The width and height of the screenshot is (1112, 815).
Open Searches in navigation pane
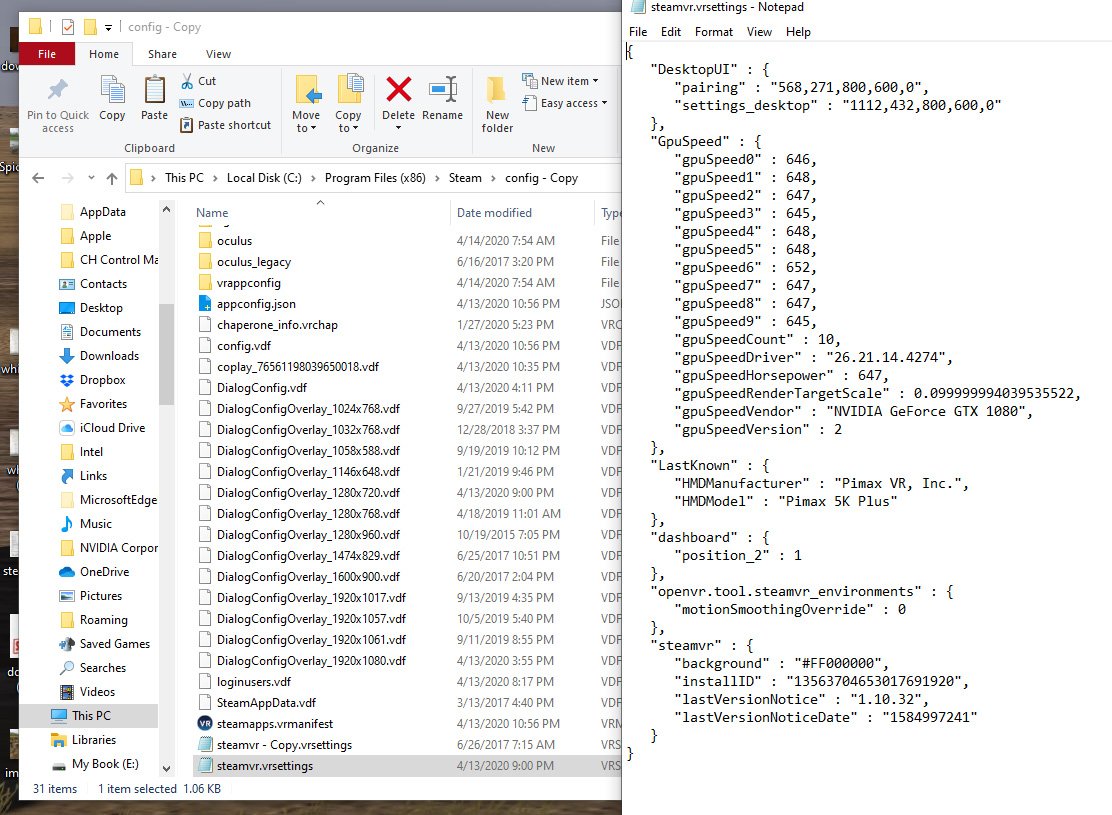[102, 668]
